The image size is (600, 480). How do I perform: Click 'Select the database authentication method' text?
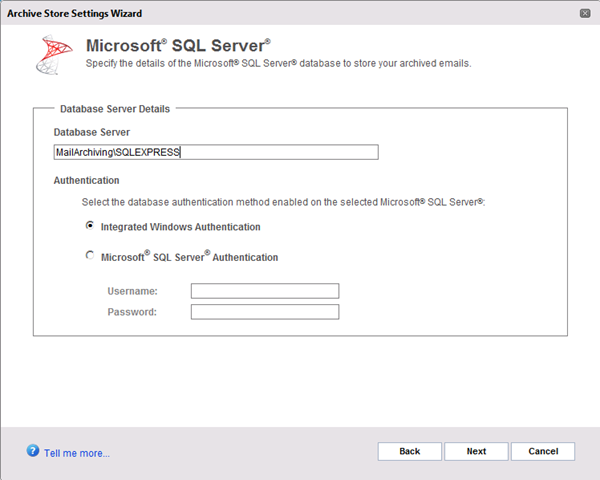[x=283, y=202]
